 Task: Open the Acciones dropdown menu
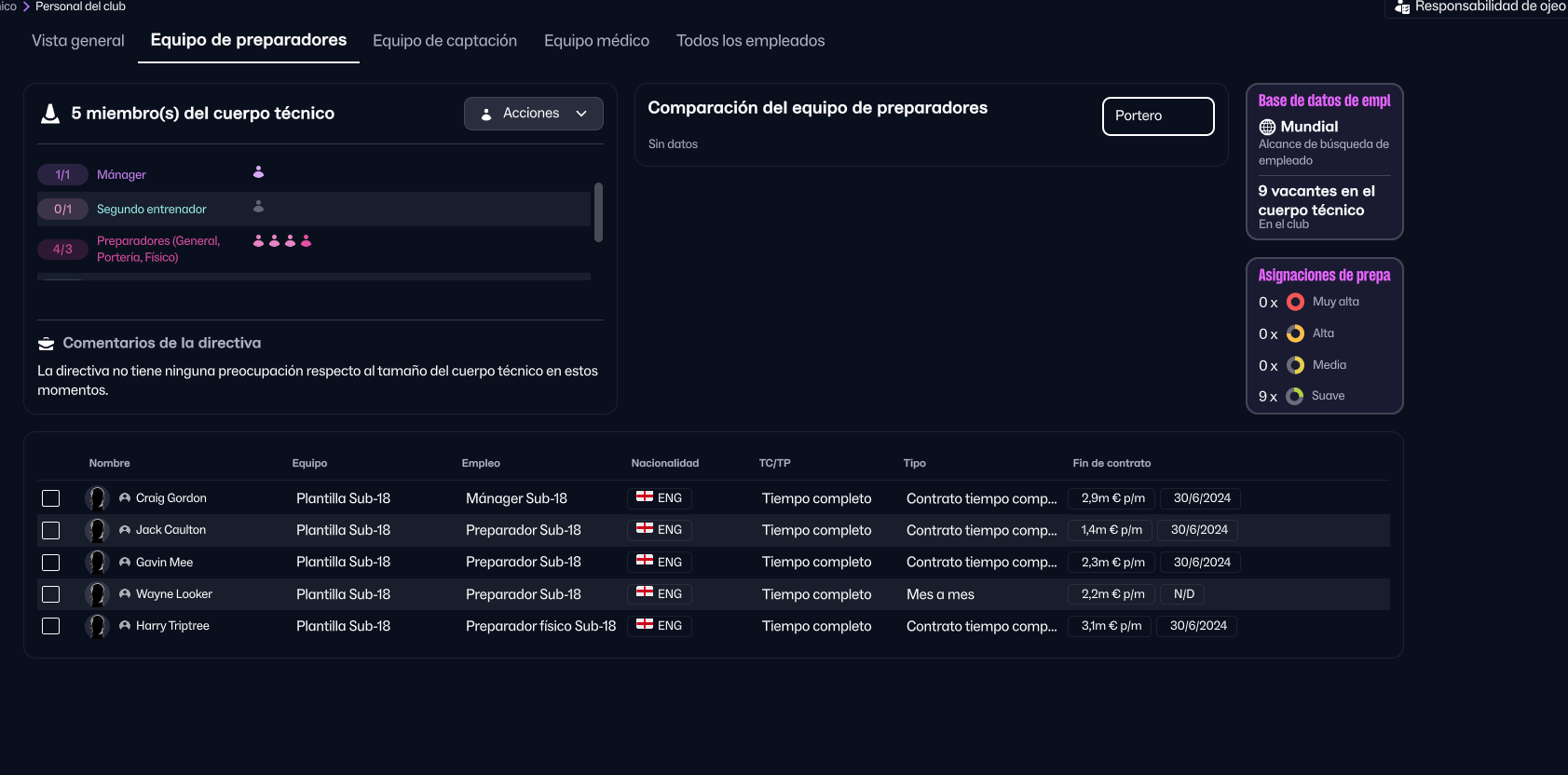(x=534, y=114)
